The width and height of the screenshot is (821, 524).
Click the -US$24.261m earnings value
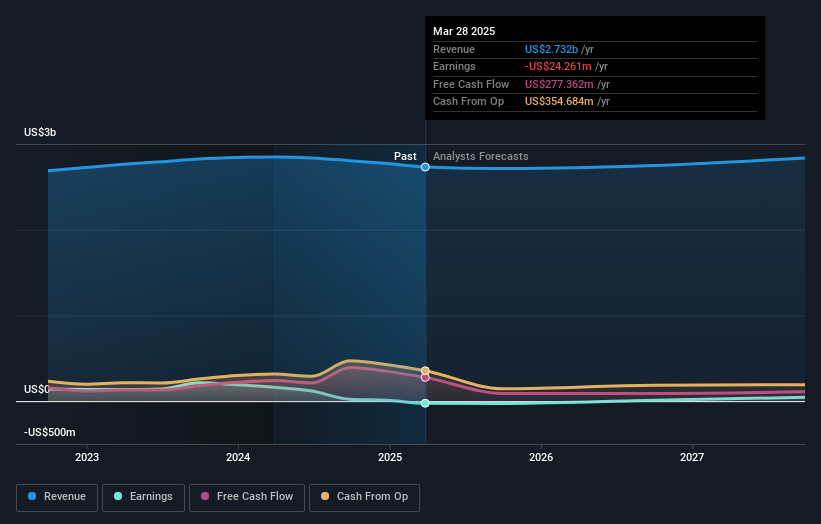(558, 66)
